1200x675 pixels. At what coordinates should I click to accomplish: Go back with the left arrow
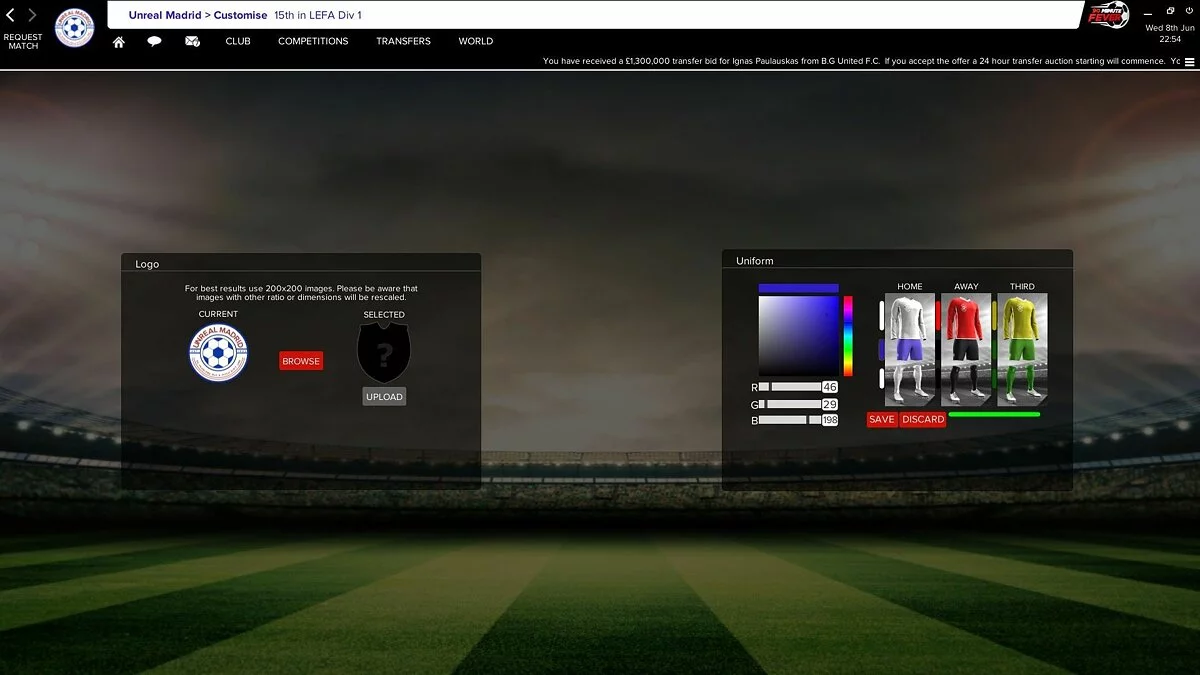[x=11, y=16]
